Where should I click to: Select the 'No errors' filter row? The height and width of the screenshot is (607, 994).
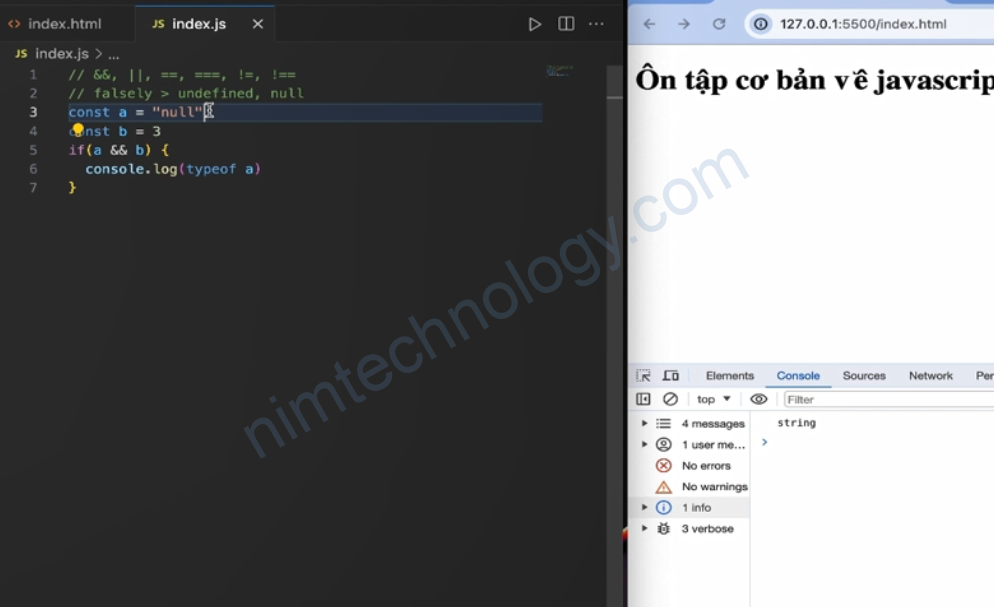pyautogui.click(x=705, y=466)
